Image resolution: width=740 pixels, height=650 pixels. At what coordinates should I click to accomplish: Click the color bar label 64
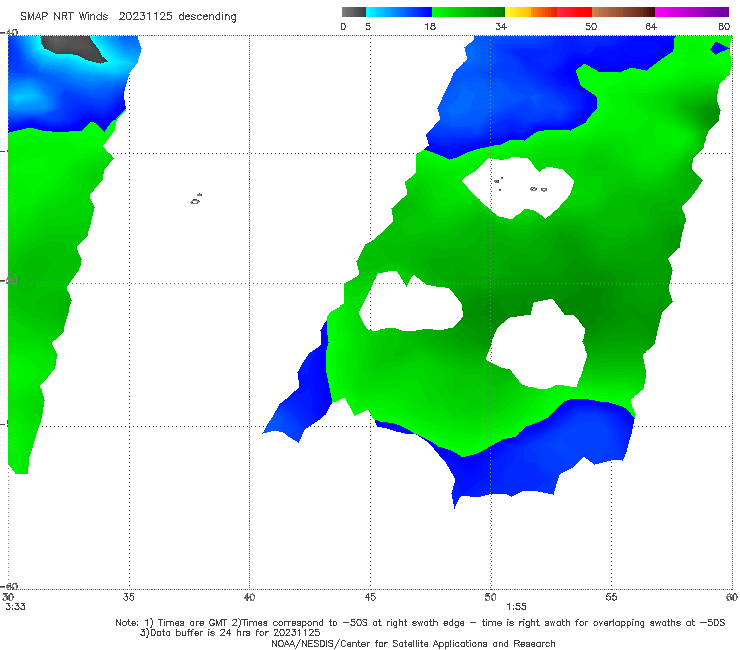(651, 26)
